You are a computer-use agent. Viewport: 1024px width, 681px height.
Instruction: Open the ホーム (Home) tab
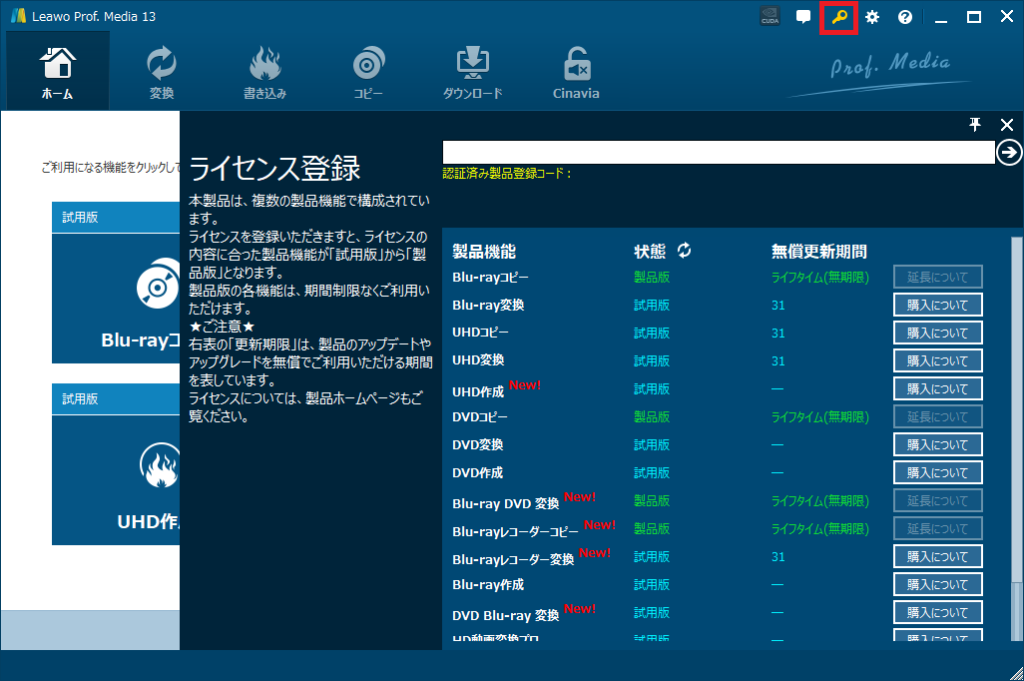point(57,72)
